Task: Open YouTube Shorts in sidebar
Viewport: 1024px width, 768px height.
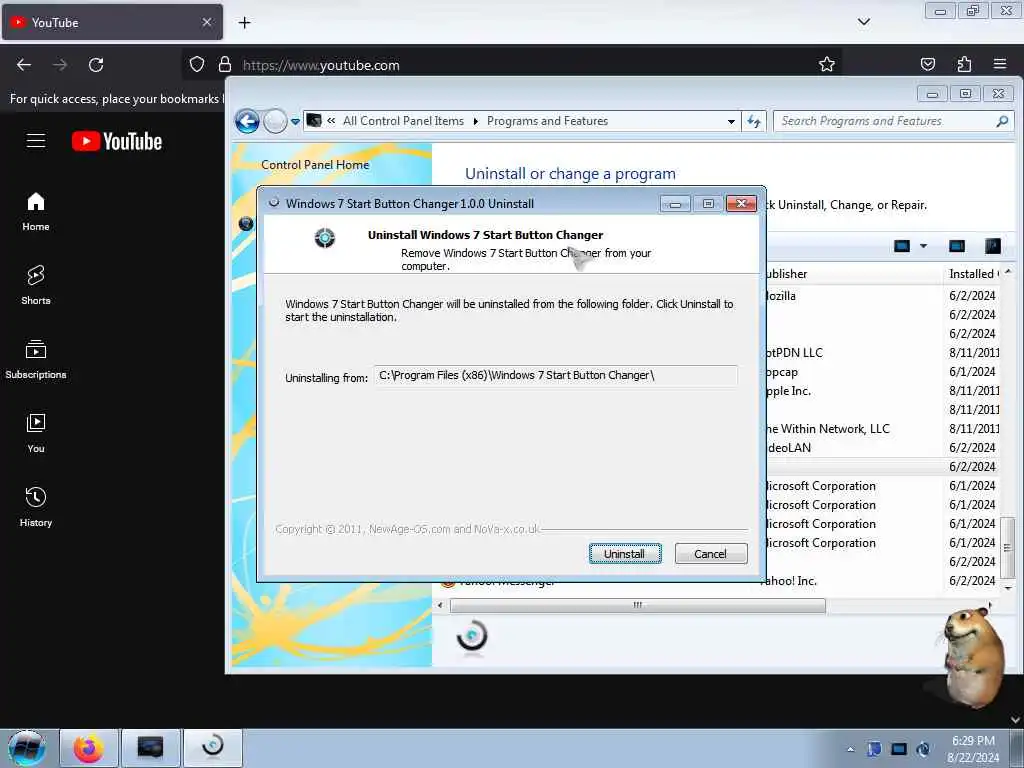Action: (x=36, y=285)
